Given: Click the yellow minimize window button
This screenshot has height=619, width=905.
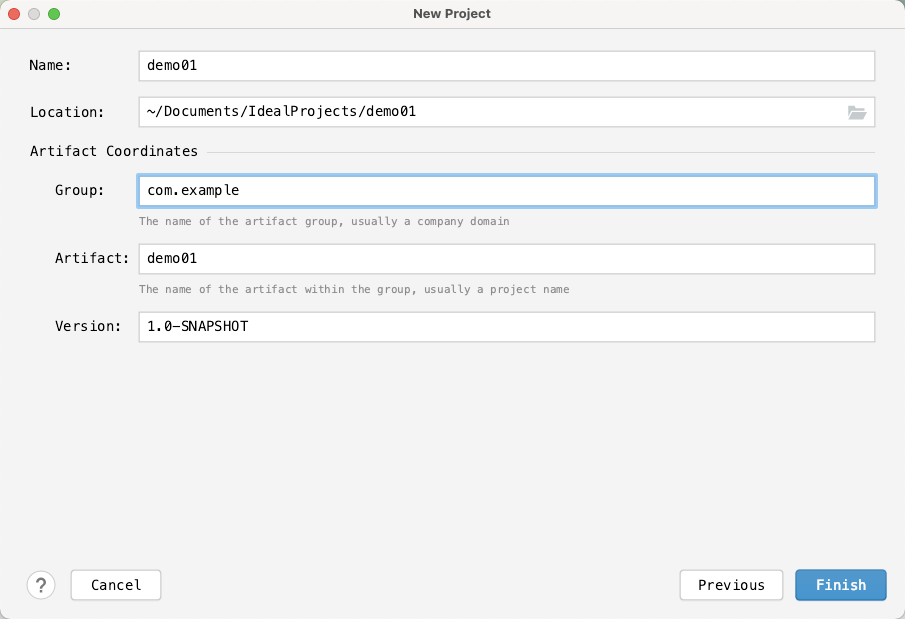Looking at the screenshot, I should [34, 14].
